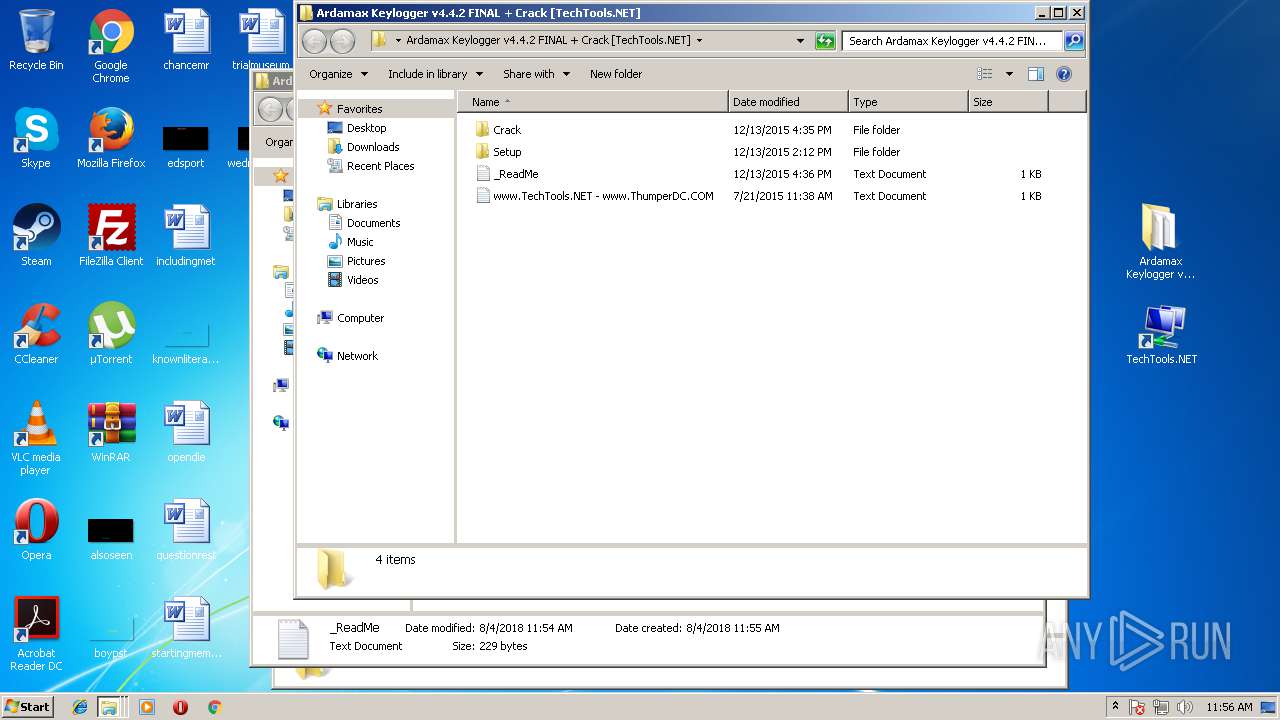This screenshot has width=1280, height=720.
Task: Show the preview pane
Action: coord(1036,74)
